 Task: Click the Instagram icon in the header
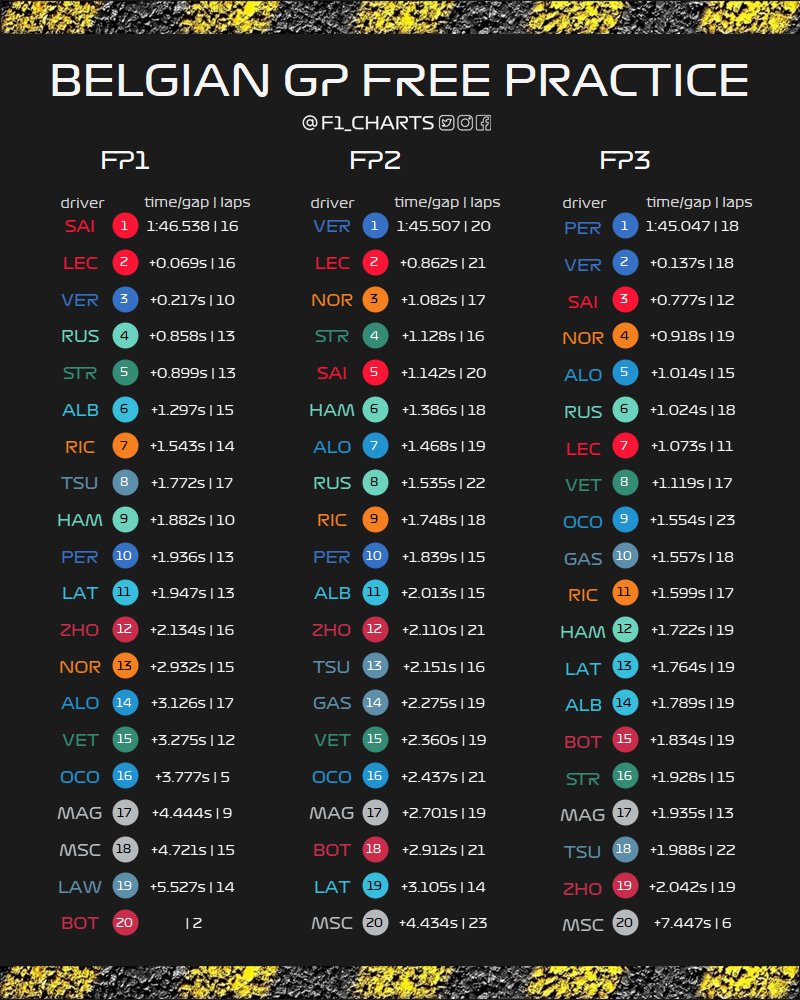[x=465, y=123]
